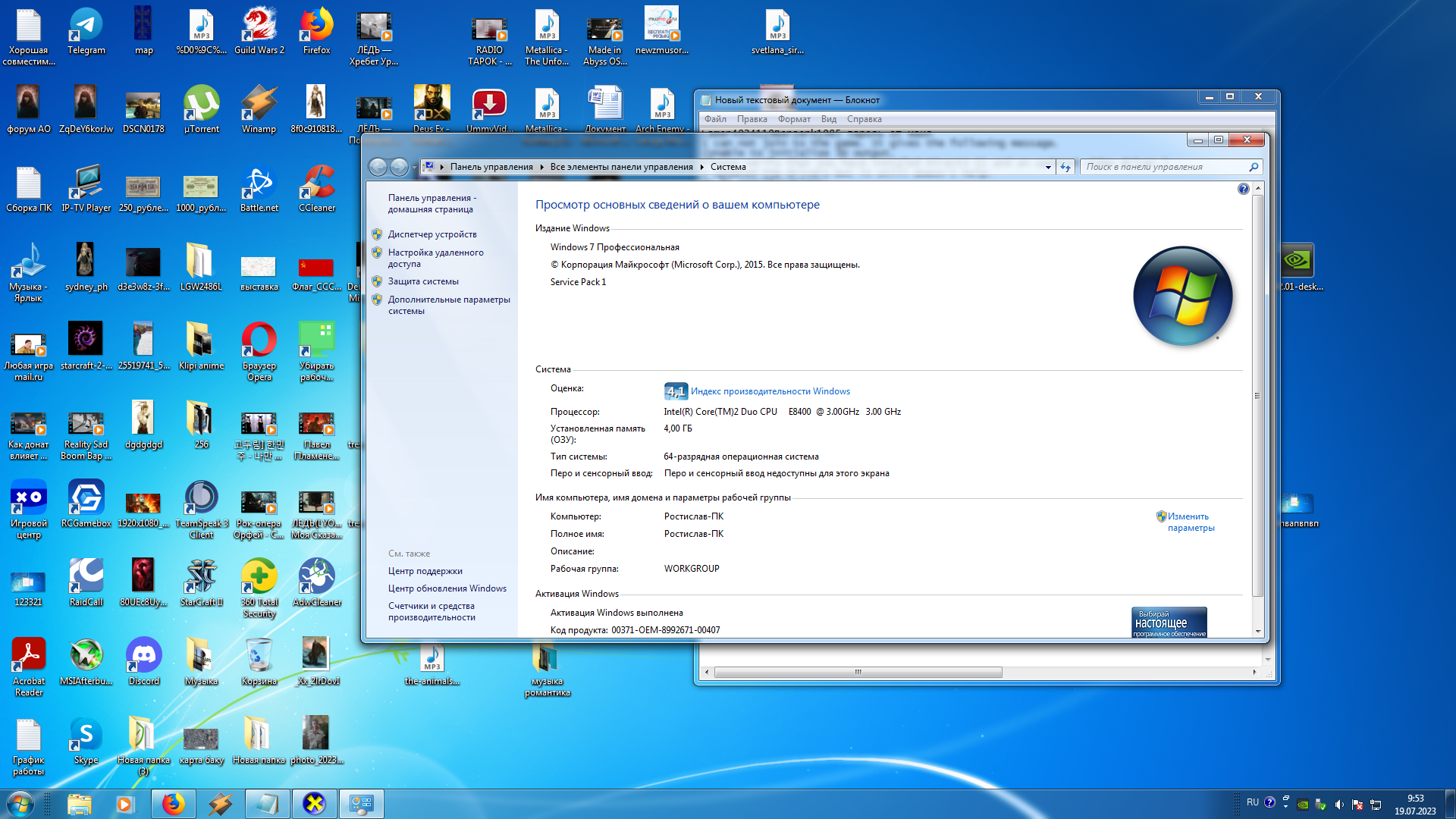Refresh the Control Panel address bar
Viewport: 1456px width, 819px height.
click(x=1065, y=167)
